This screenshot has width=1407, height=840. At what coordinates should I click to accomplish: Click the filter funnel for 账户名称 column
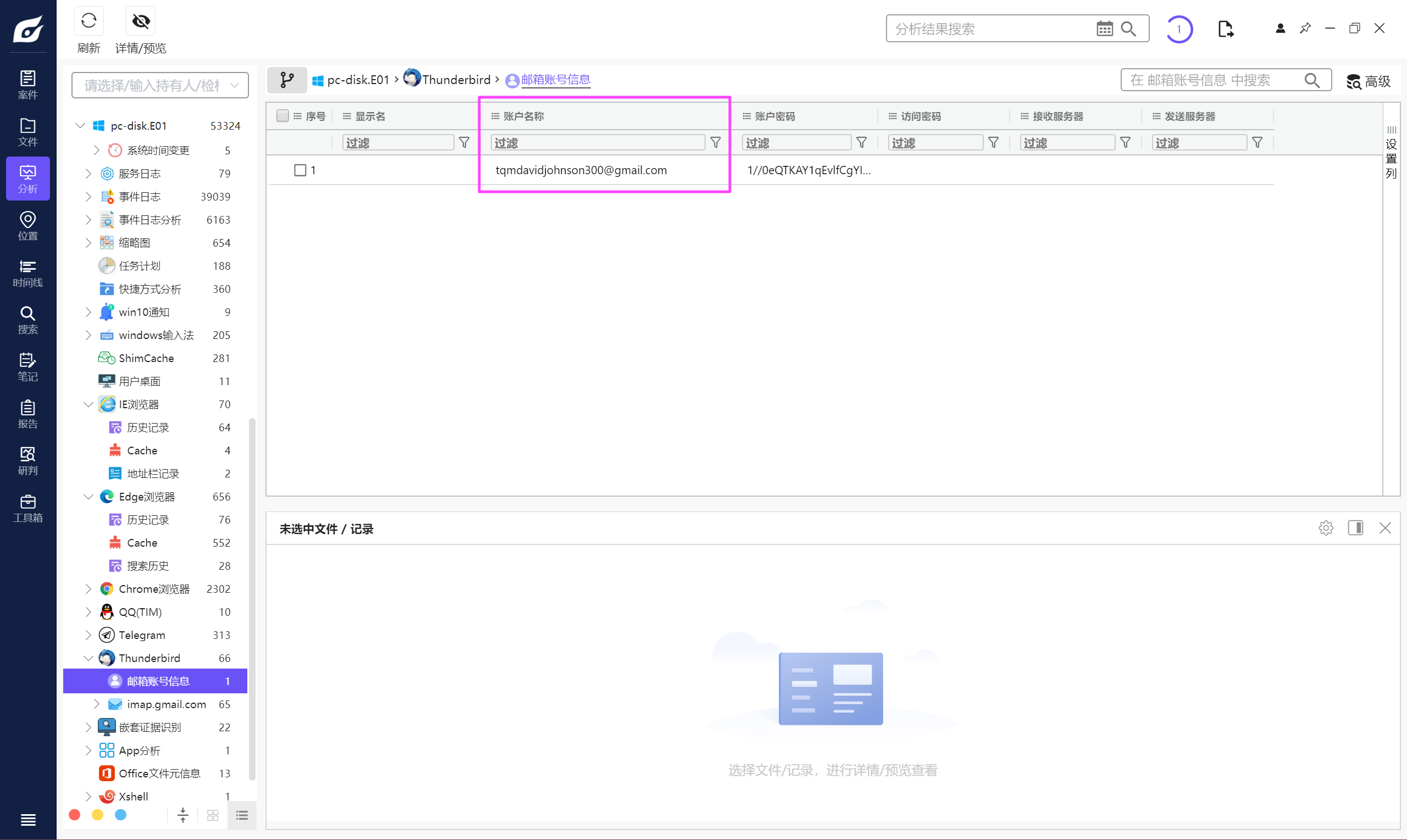715,143
